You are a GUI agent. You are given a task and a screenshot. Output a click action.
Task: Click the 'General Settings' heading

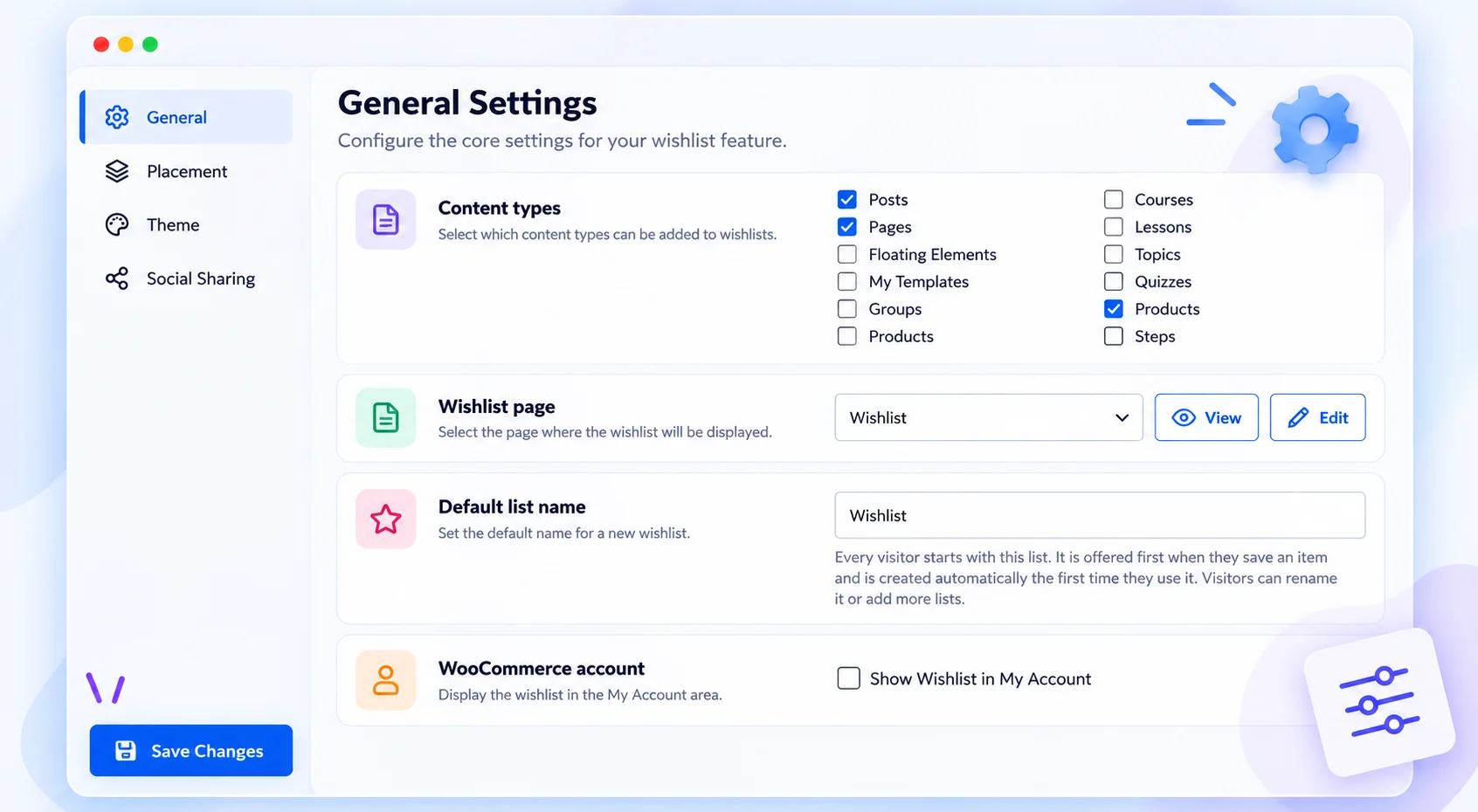pyautogui.click(x=467, y=103)
